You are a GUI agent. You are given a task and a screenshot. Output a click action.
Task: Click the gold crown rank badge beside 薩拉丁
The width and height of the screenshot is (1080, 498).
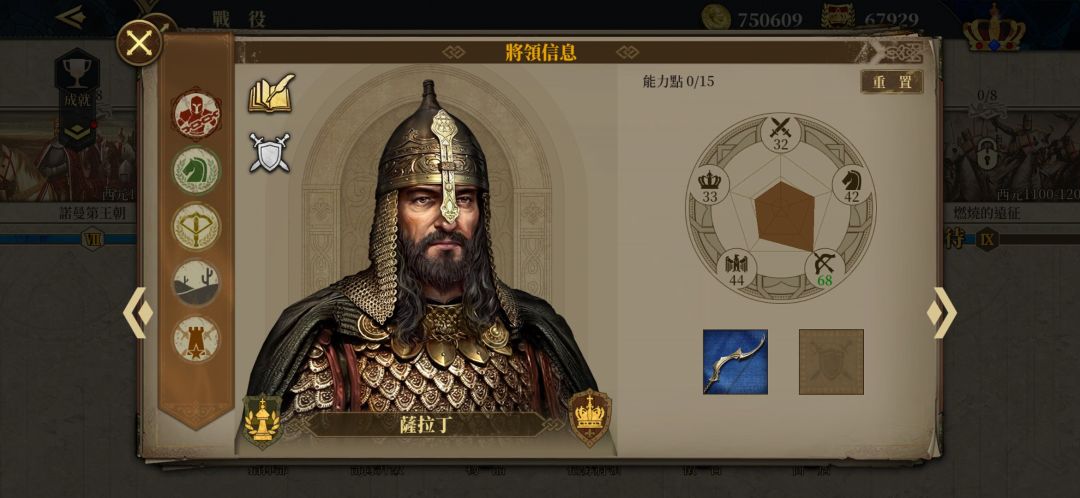[590, 417]
